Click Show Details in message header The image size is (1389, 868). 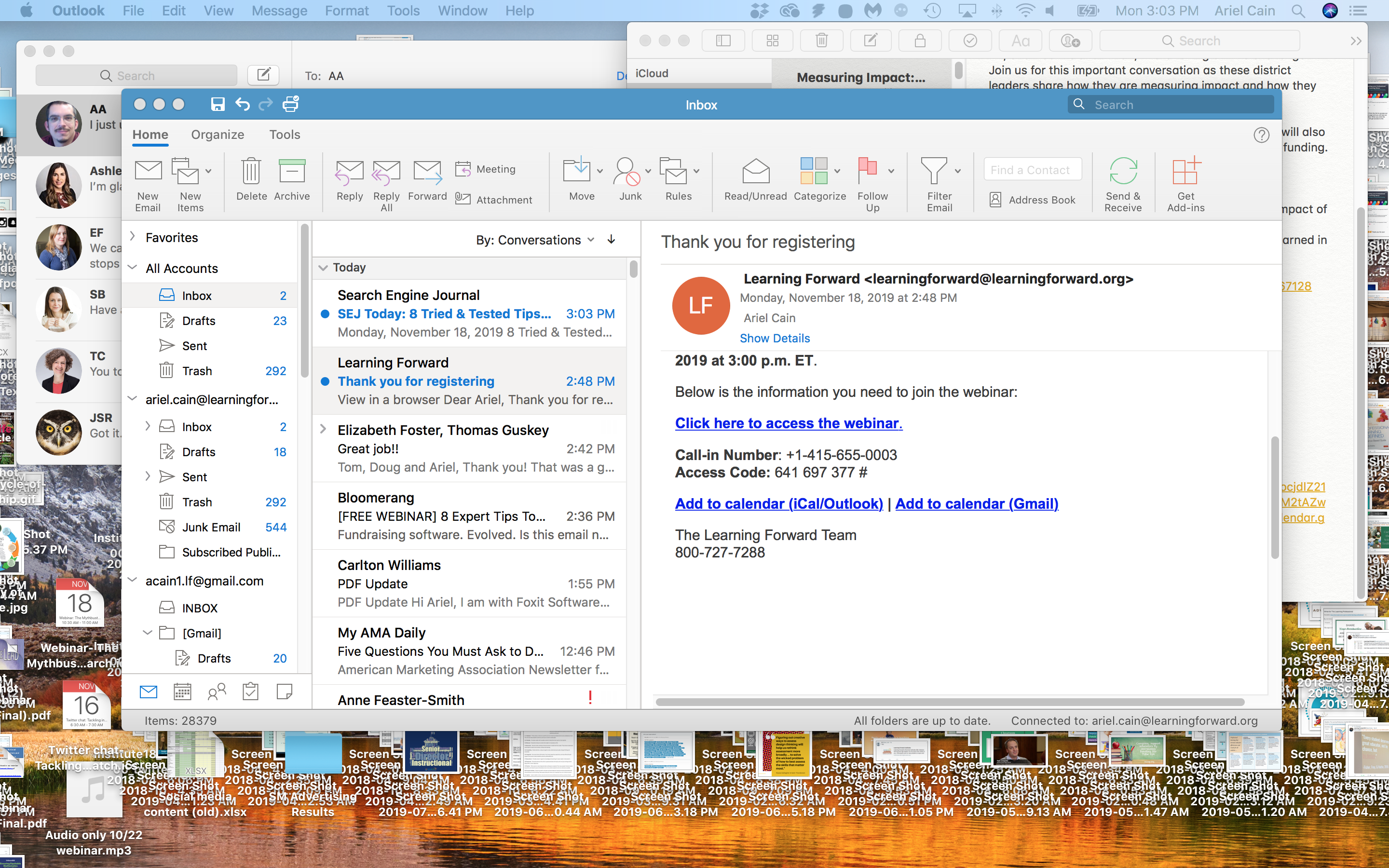click(x=774, y=338)
